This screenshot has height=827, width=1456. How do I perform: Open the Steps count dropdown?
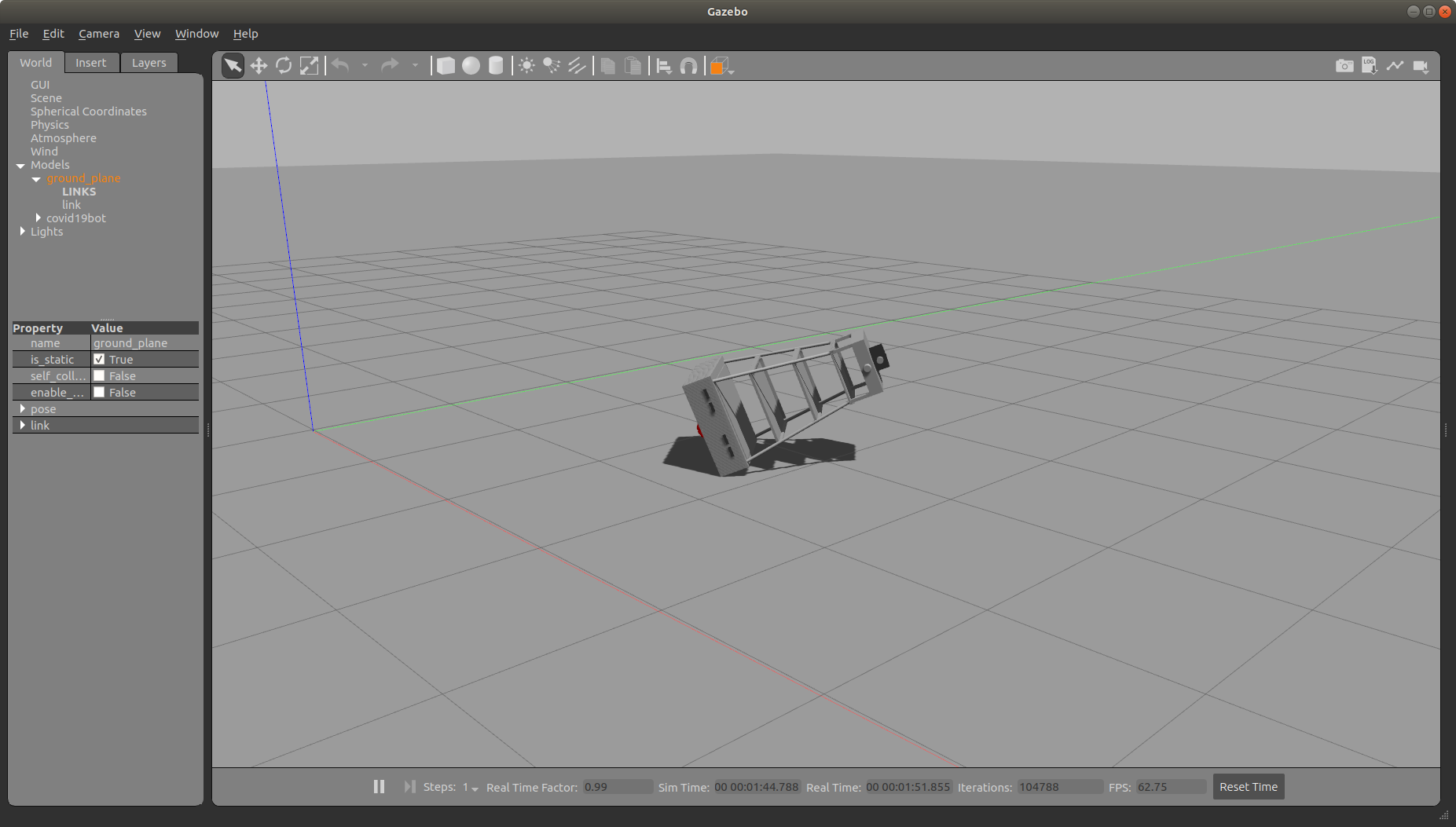tap(471, 787)
